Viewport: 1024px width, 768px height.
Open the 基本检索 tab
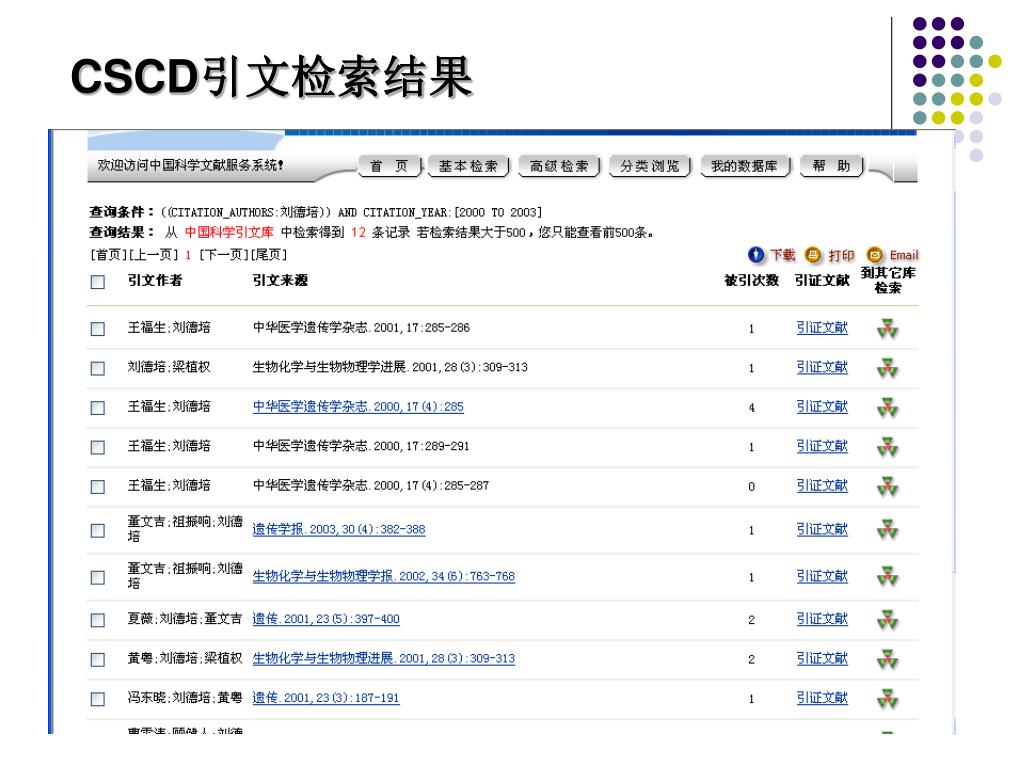tap(468, 167)
